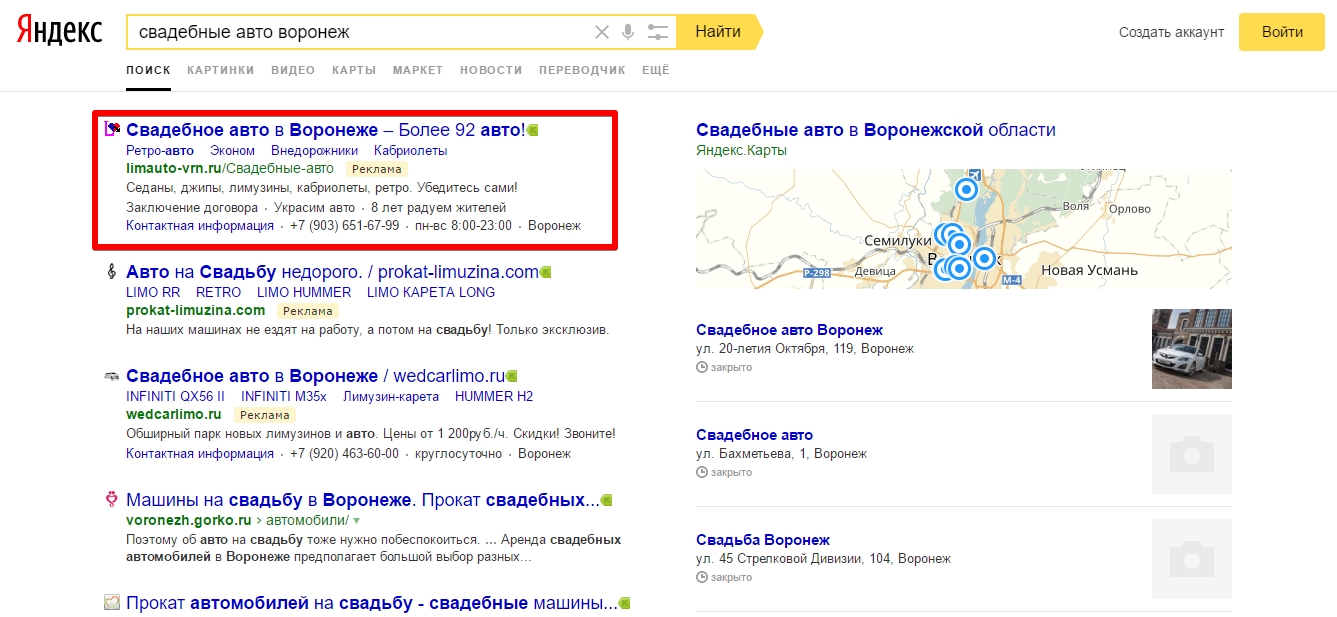
Task: Click the treble clef favicon of prokat-limuzina result
Action: click(x=112, y=271)
